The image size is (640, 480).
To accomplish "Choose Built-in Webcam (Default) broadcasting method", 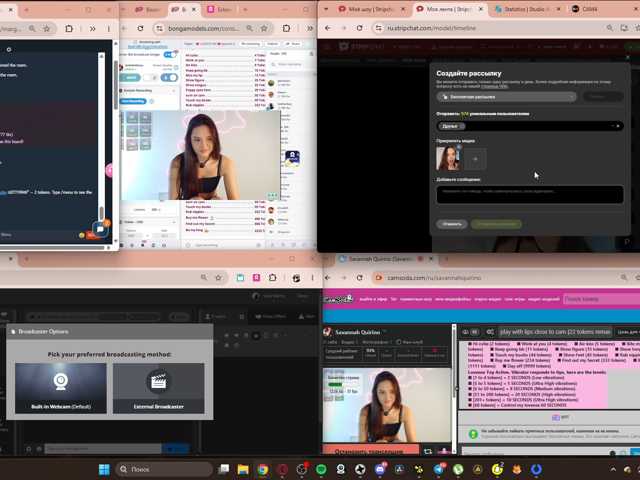I will 61,388.
